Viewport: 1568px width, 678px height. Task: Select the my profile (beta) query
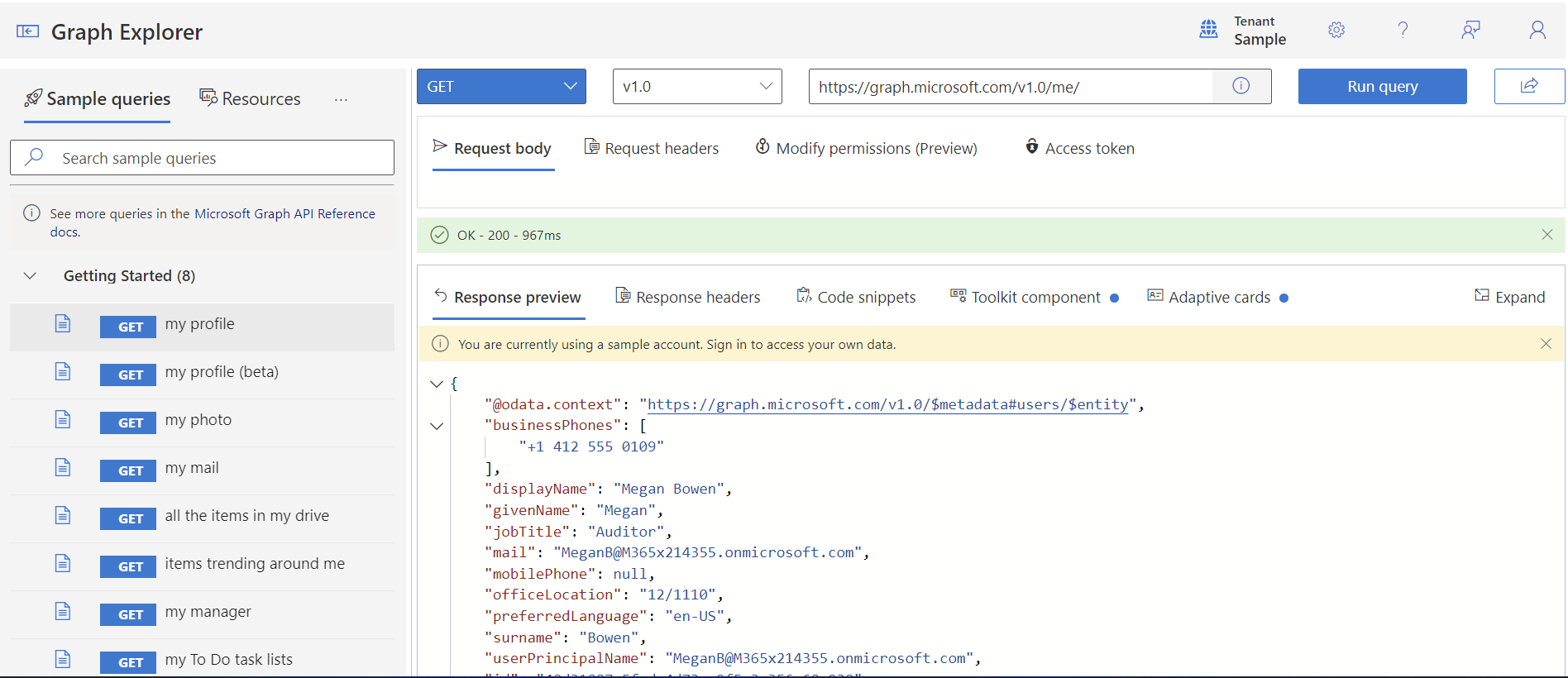202,375
